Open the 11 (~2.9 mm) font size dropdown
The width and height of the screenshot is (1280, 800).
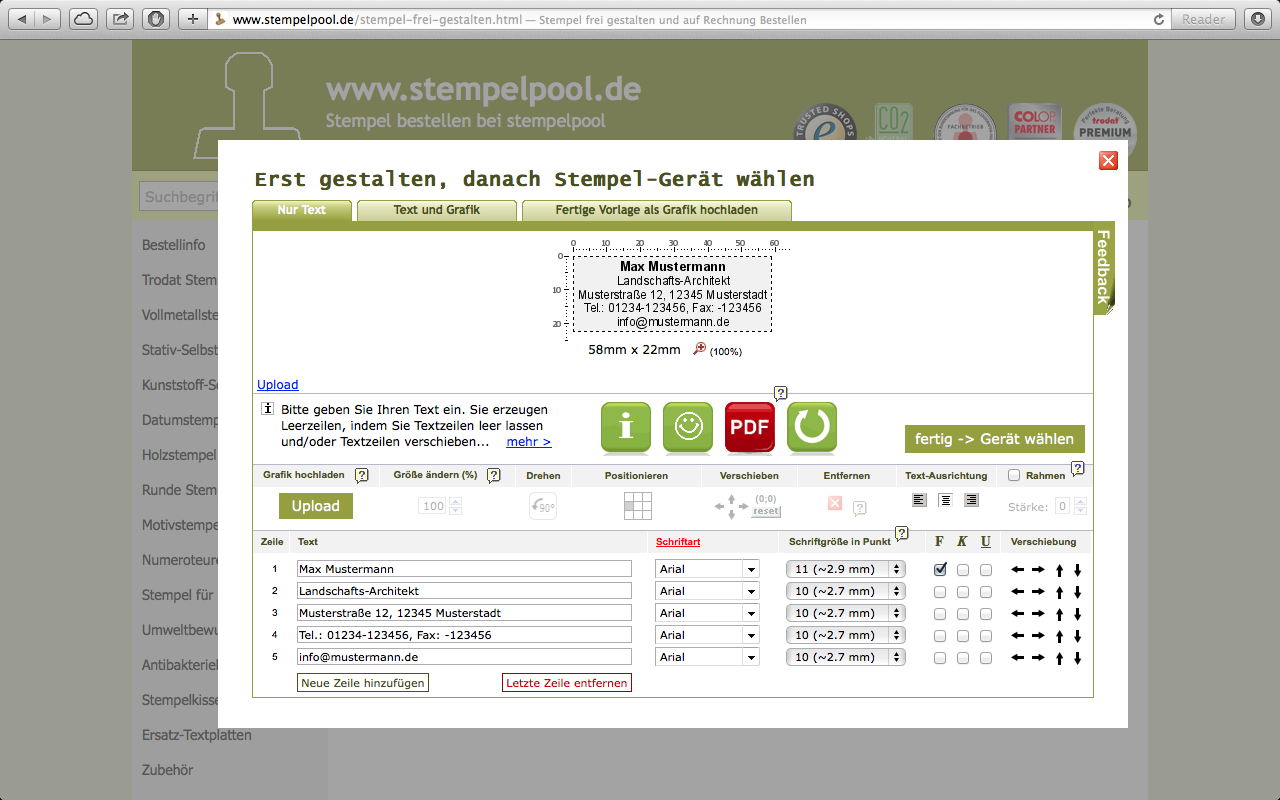click(x=846, y=569)
